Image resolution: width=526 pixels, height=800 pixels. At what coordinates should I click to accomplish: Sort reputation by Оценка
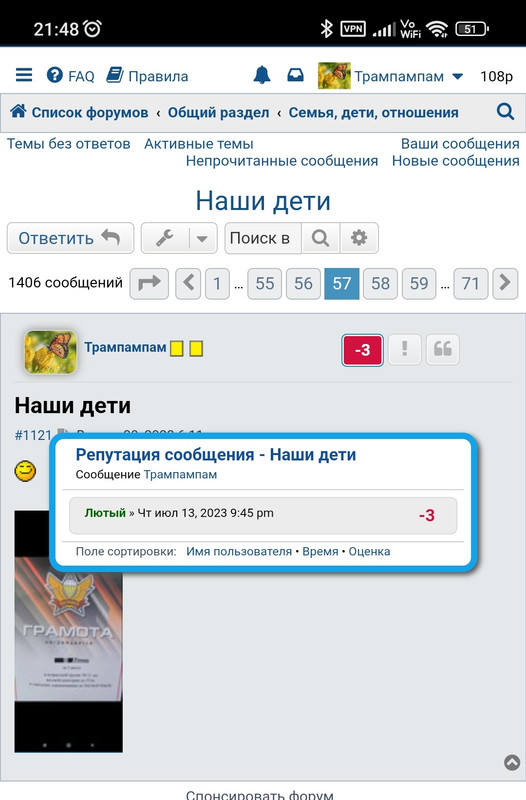[369, 552]
